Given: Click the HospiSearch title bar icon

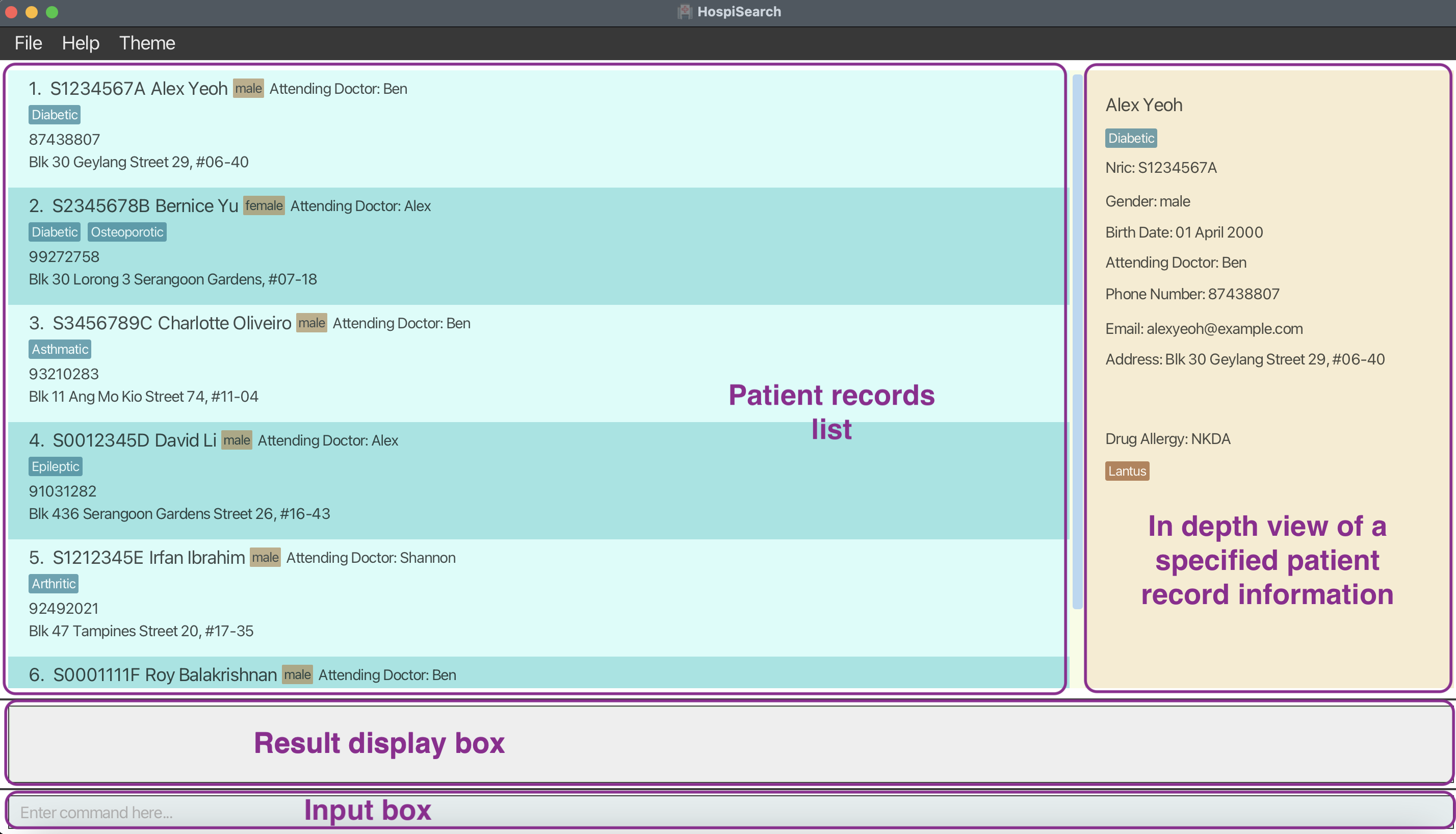Looking at the screenshot, I should tap(685, 11).
